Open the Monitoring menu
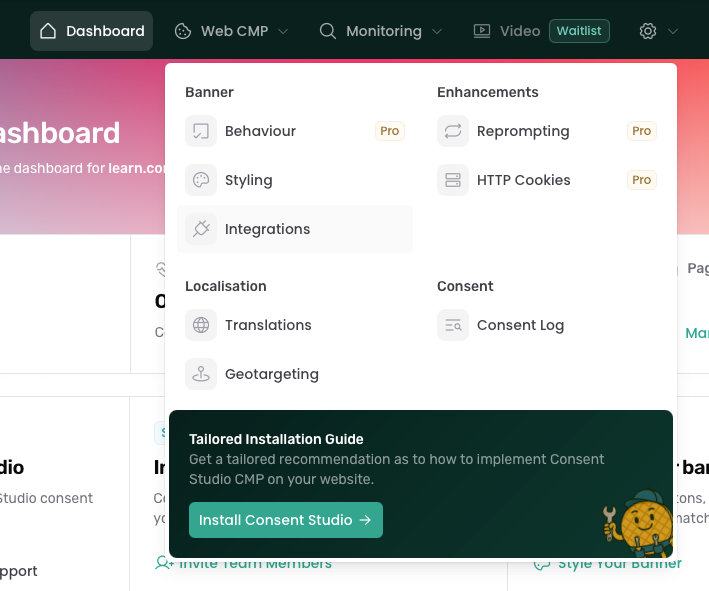Image resolution: width=709 pixels, height=591 pixels. 381,31
